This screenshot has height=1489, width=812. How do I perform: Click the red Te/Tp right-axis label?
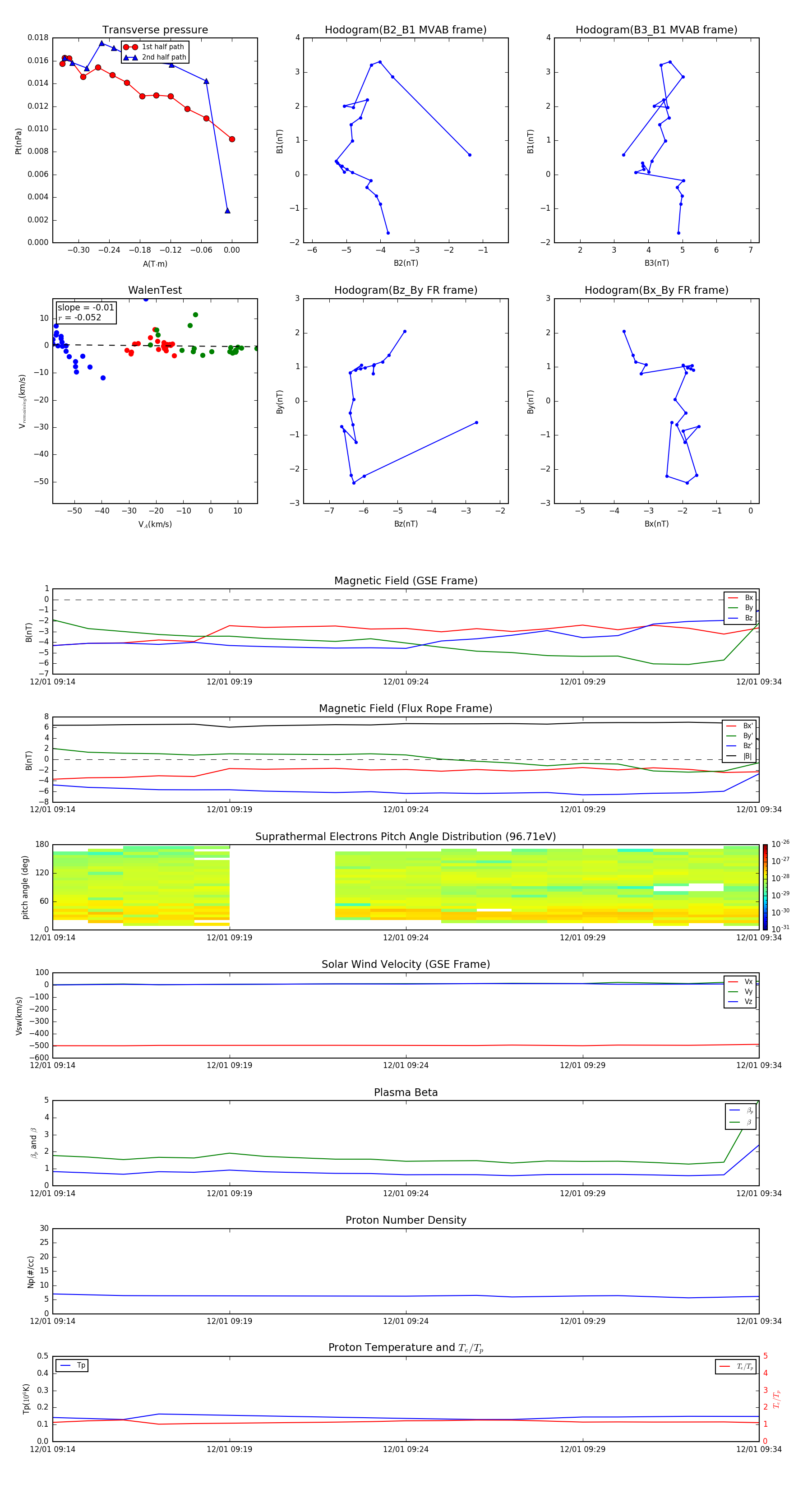click(776, 1399)
